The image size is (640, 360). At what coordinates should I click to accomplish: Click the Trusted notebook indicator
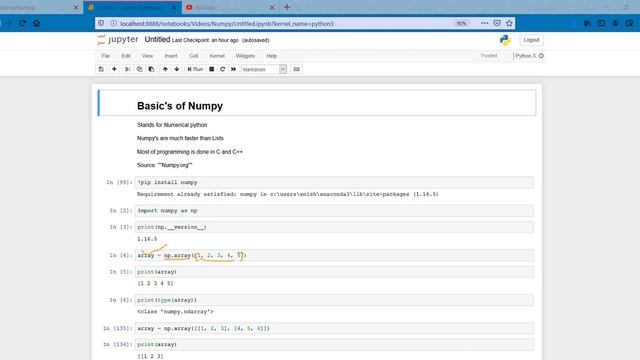point(489,56)
